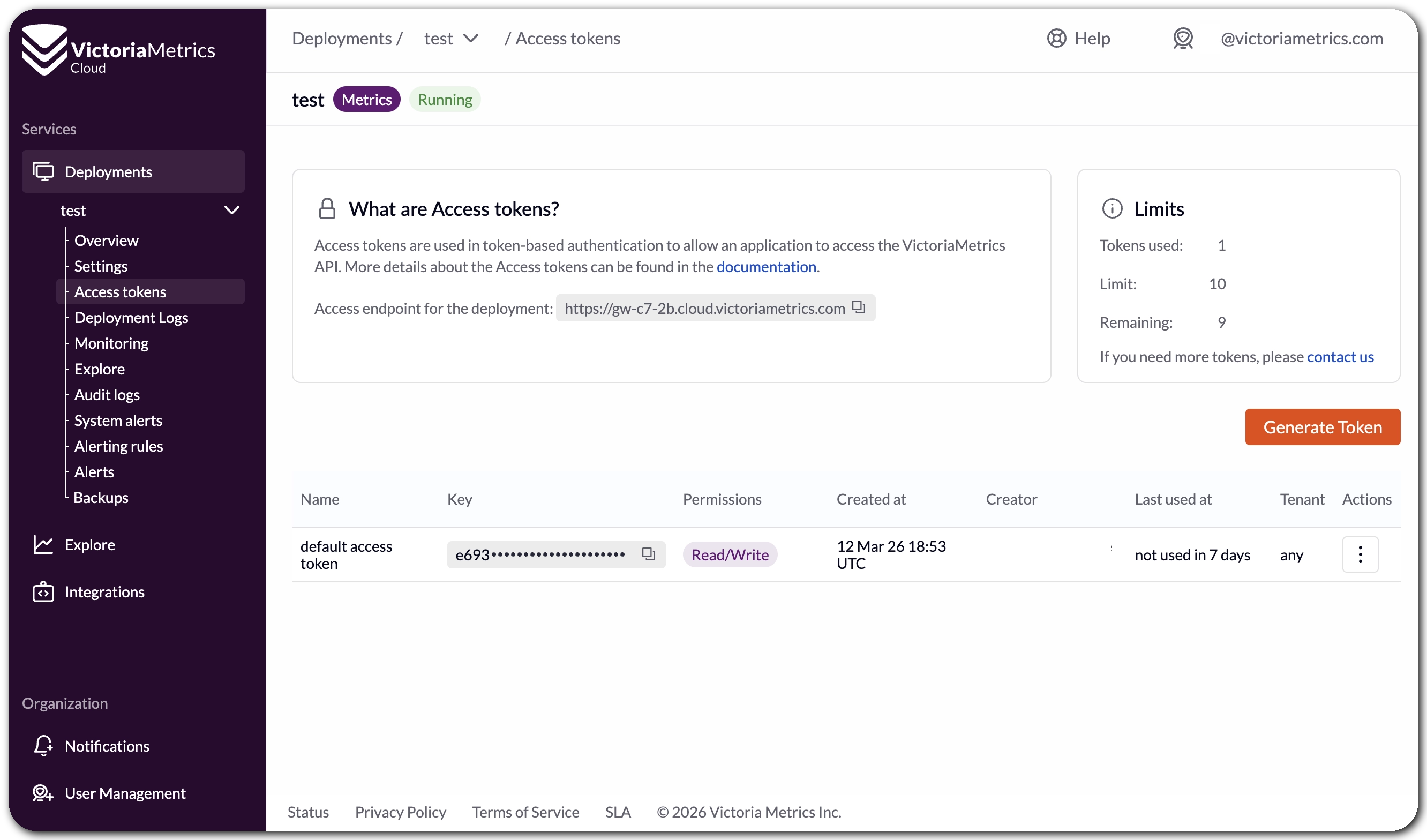This screenshot has height=840, width=1427.
Task: Open the Integrations page in the sidebar
Action: (104, 592)
